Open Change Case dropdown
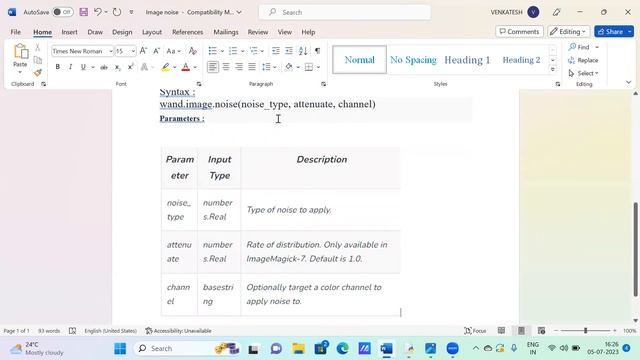The image size is (640, 360). point(173,51)
